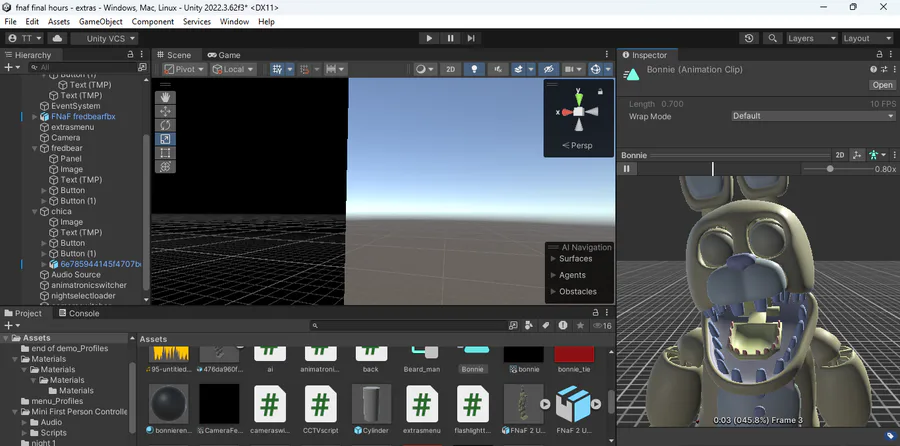
Task: Select the Hand view tool
Action: 165,97
